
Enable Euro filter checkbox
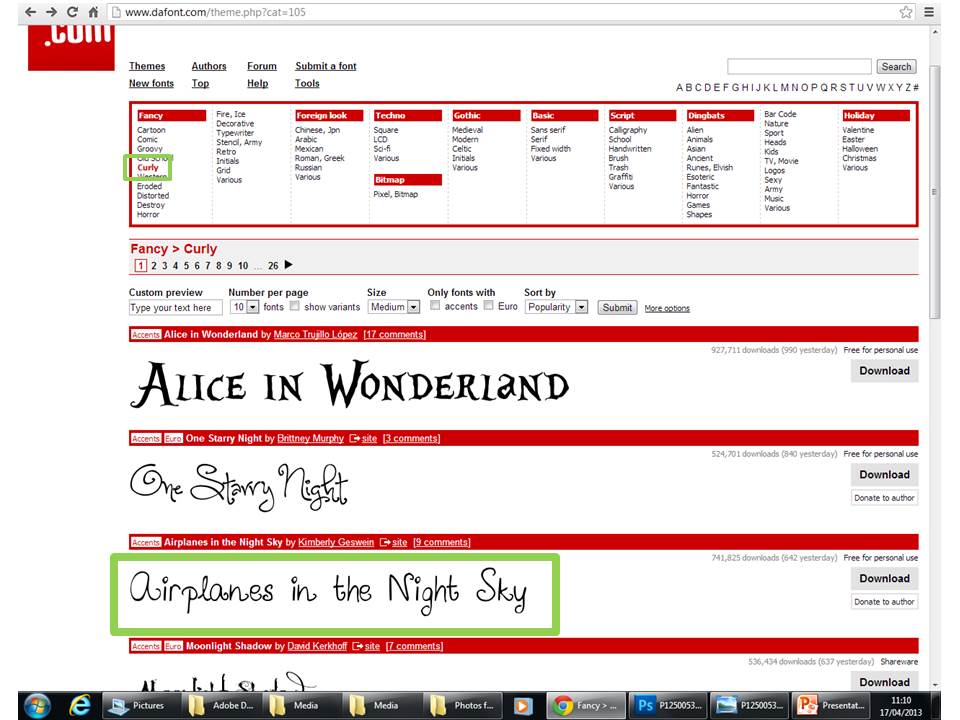click(489, 306)
